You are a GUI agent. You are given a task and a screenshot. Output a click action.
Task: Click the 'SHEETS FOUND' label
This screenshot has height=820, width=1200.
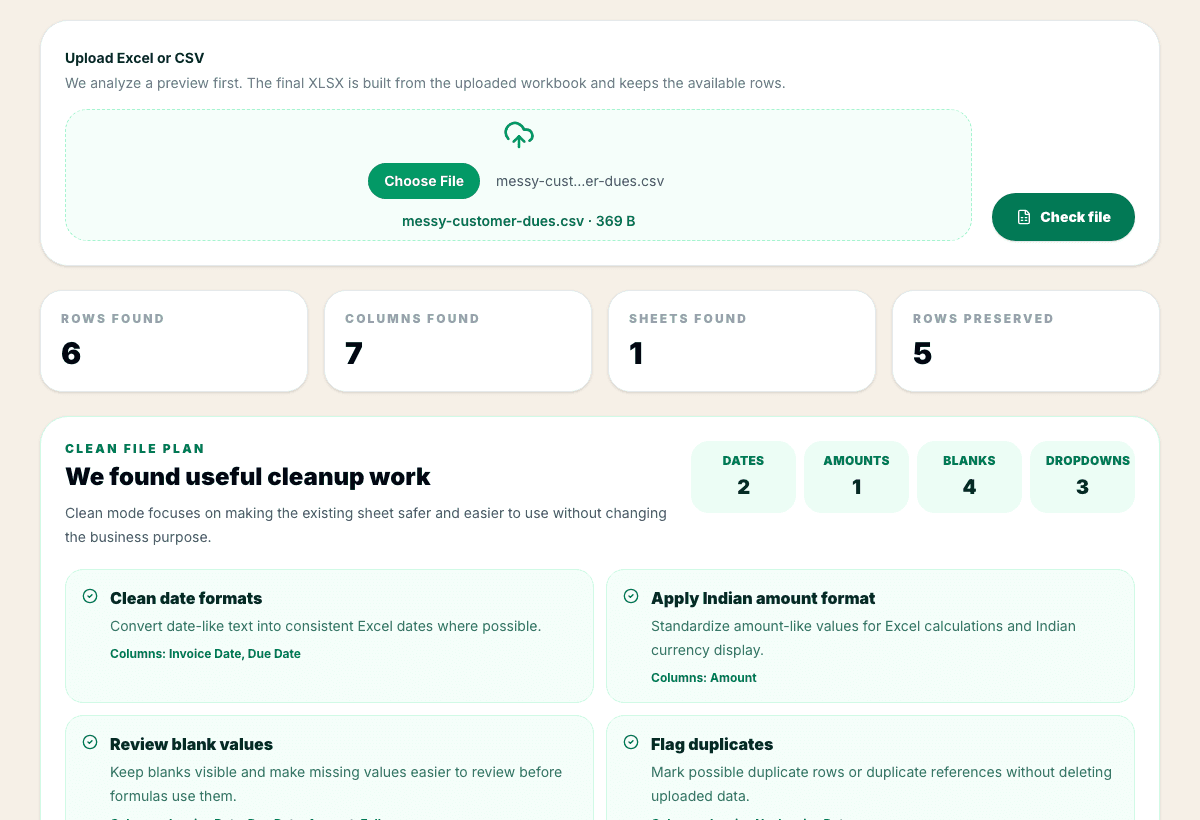coord(688,319)
